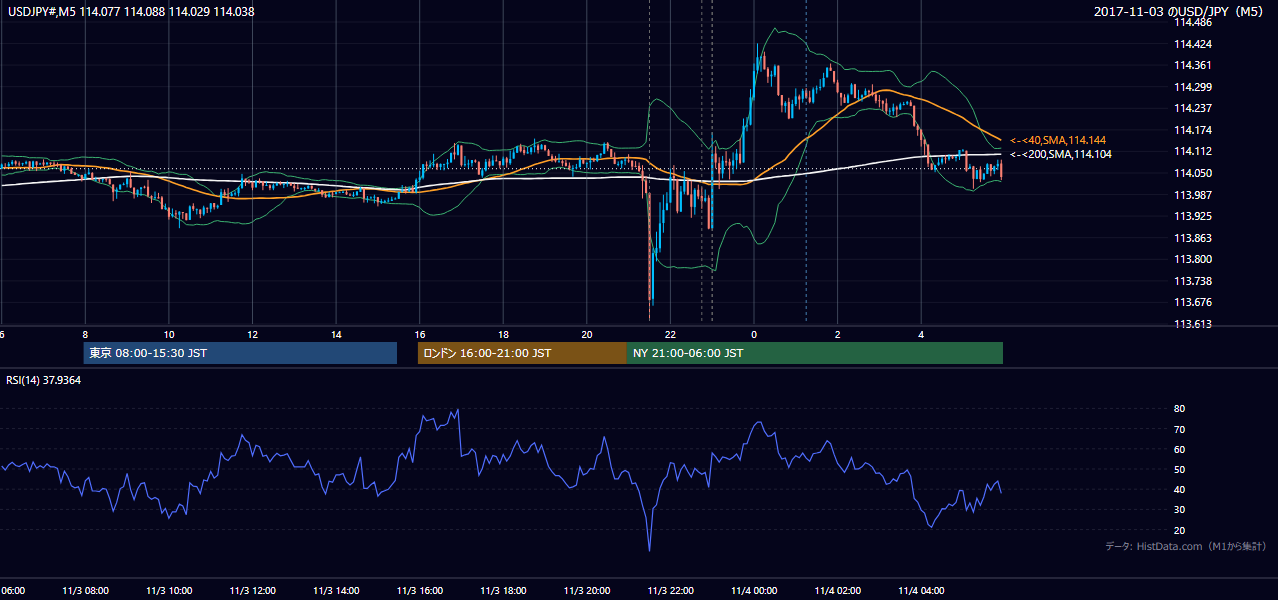The height and width of the screenshot is (600, 1278).
Task: Click the RSI 20 level label
Action: [x=1180, y=530]
